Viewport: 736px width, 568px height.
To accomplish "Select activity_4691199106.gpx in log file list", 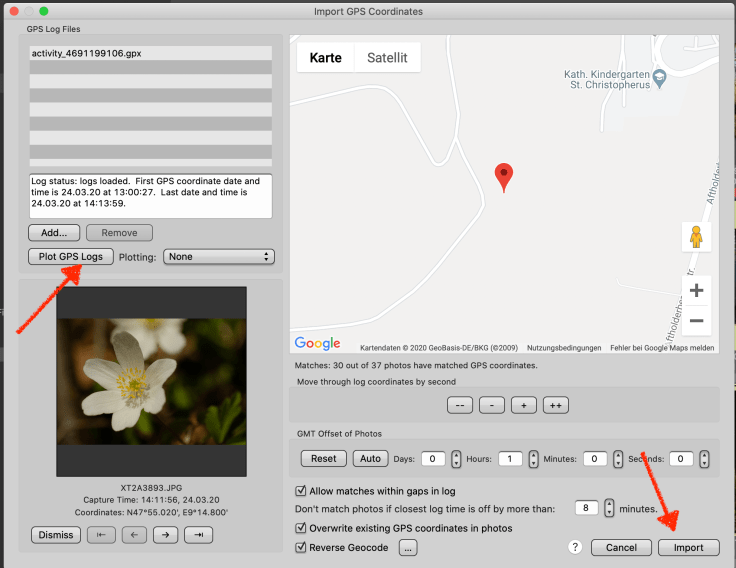I will coord(150,53).
